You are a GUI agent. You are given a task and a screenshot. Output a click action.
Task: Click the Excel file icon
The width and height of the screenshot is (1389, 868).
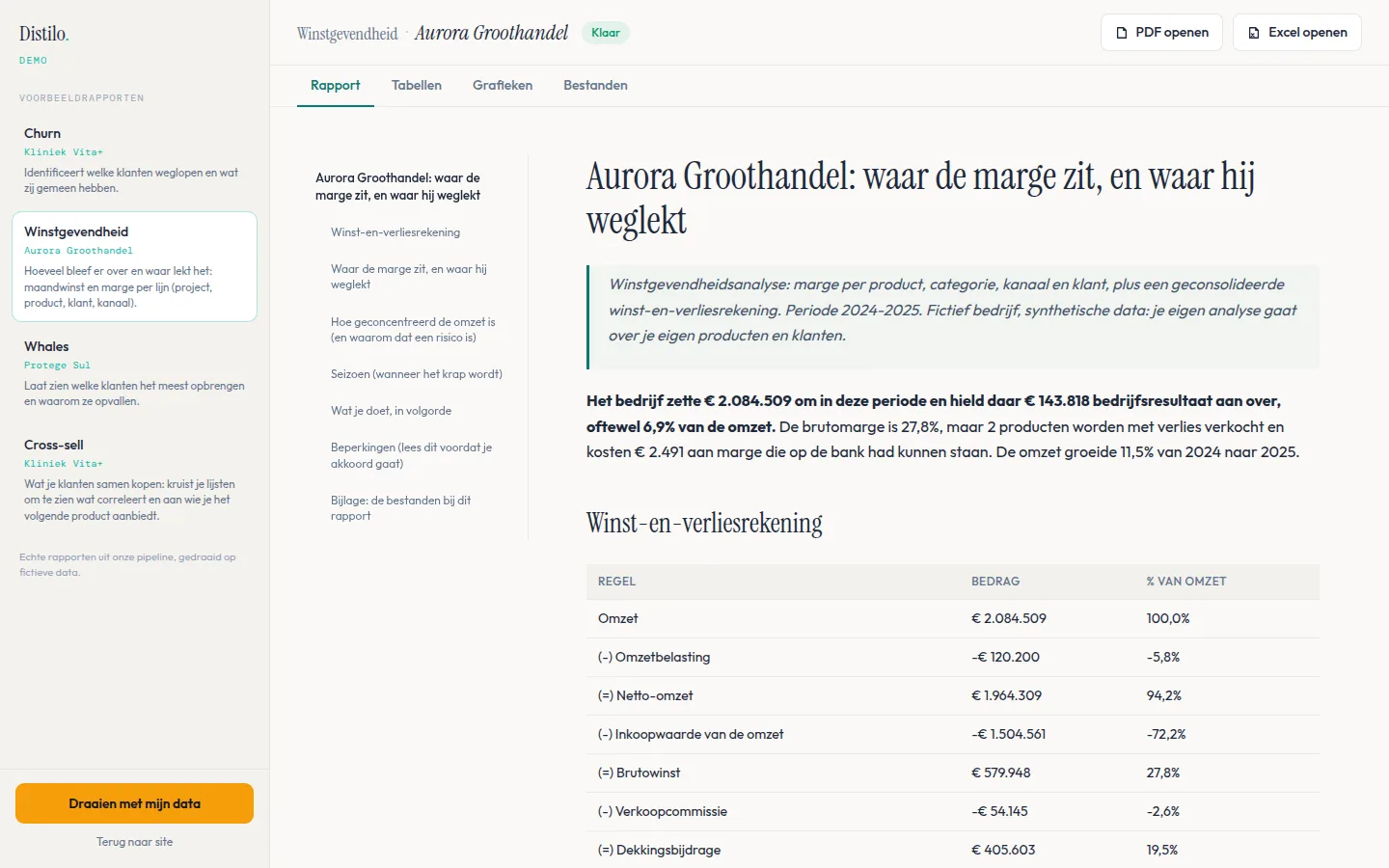pos(1254,33)
